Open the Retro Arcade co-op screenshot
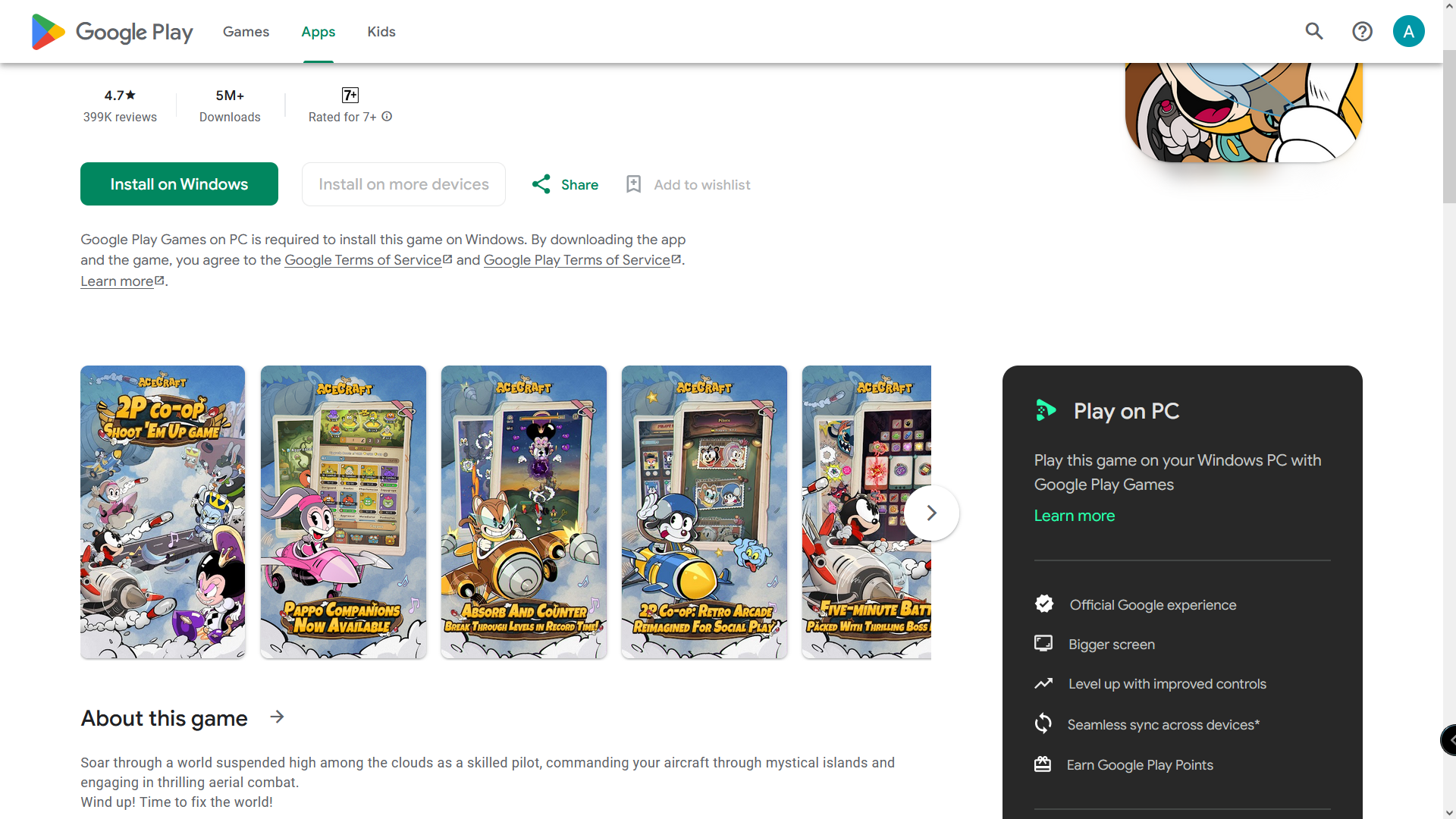This screenshot has height=819, width=1456. pyautogui.click(x=704, y=512)
